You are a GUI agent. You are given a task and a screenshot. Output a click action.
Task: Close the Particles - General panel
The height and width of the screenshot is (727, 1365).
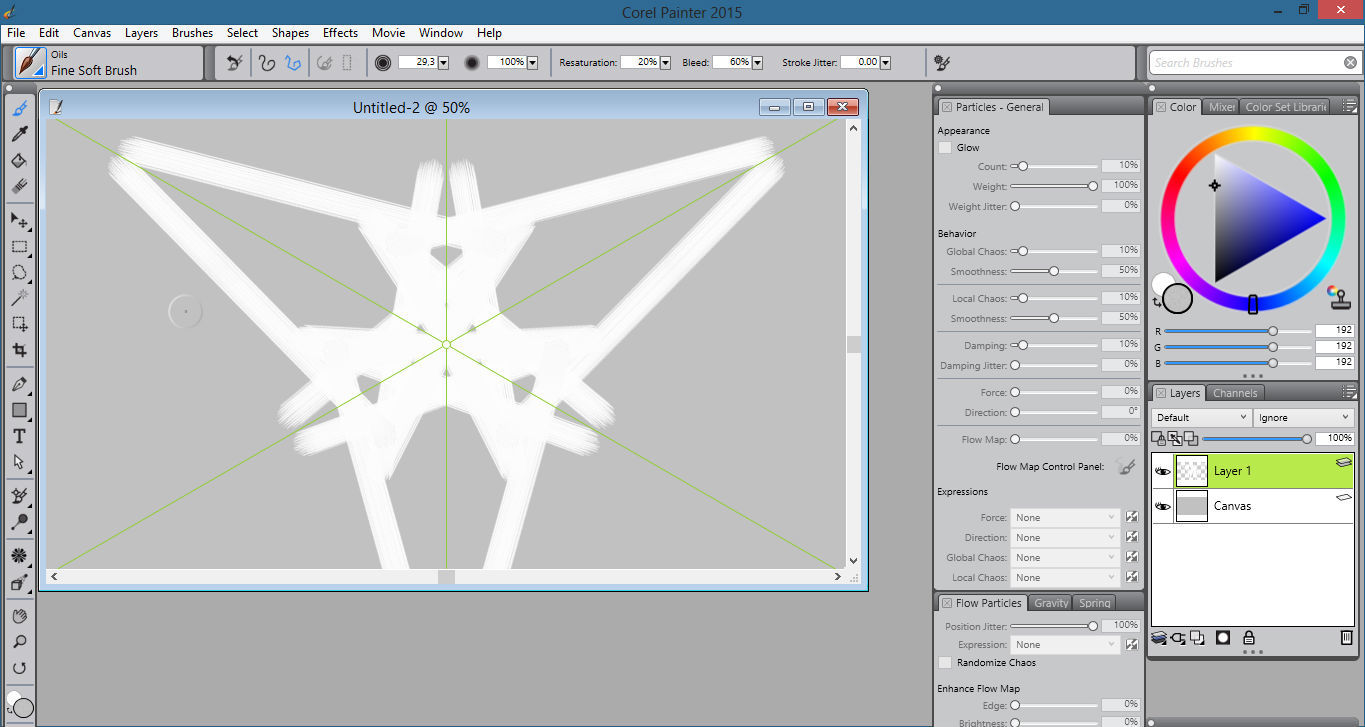pos(946,107)
